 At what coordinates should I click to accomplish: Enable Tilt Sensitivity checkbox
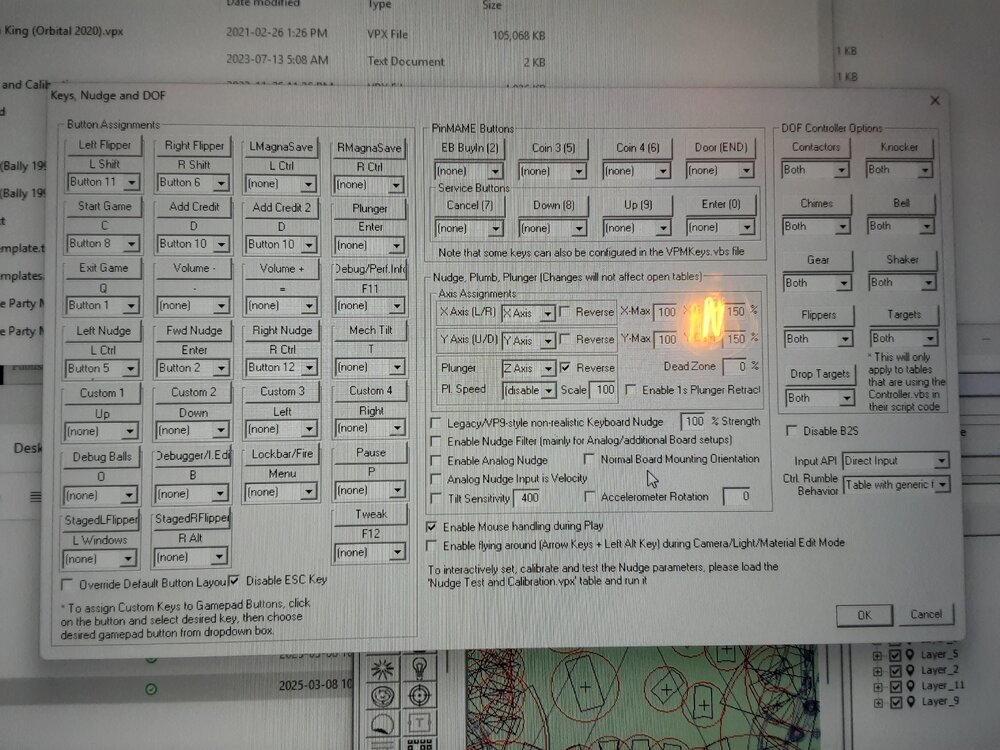pos(436,497)
